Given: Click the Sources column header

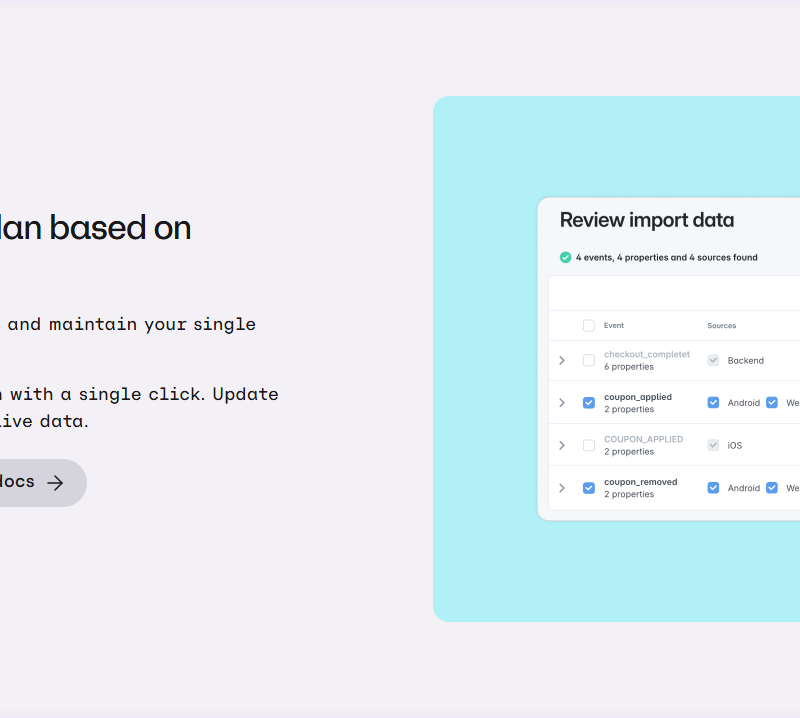Looking at the screenshot, I should [x=721, y=326].
